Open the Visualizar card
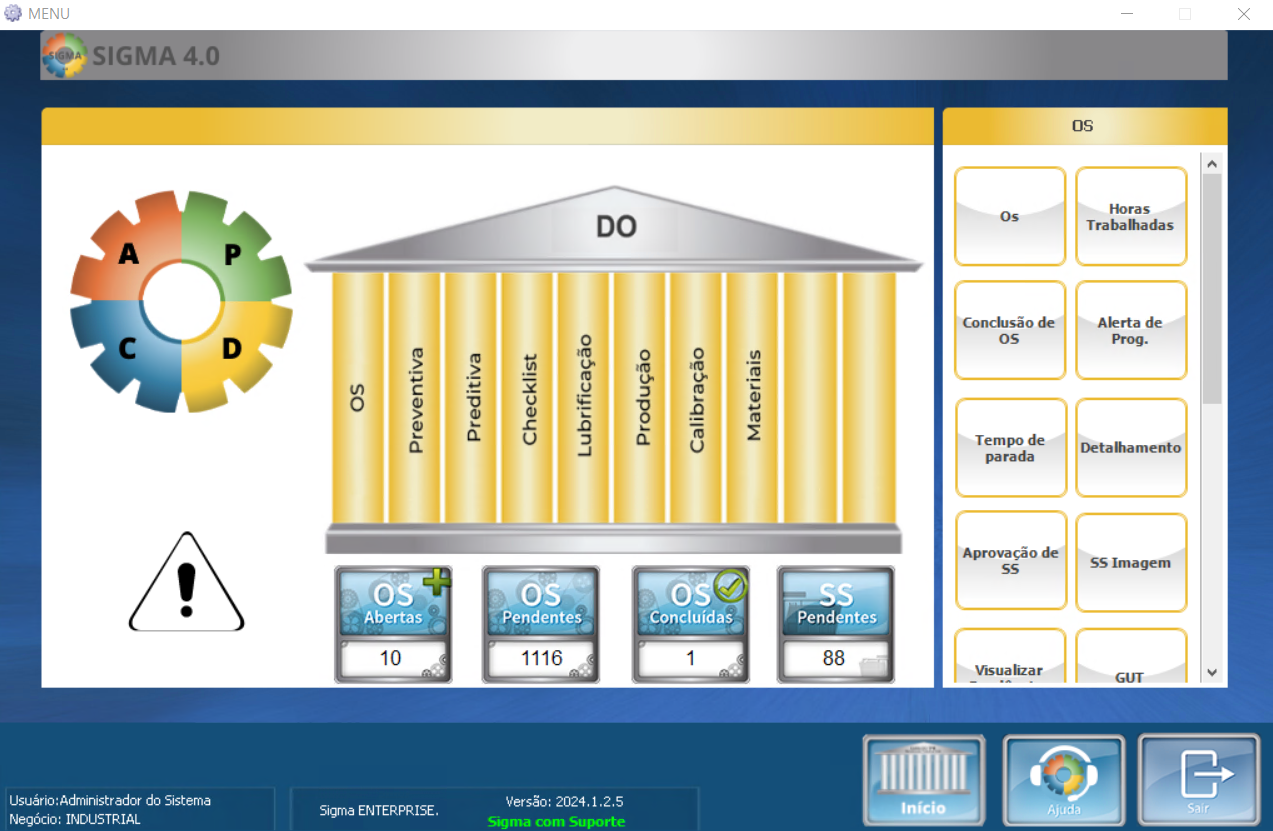This screenshot has height=831, width=1273. coord(1010,658)
